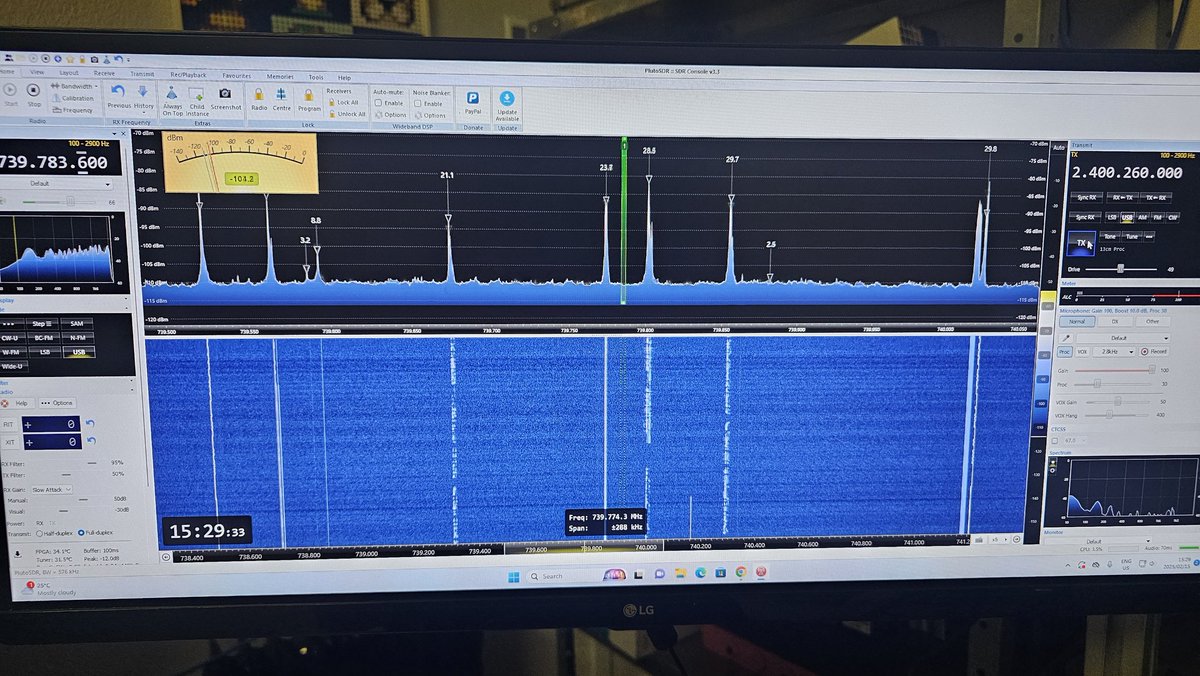Image resolution: width=1200 pixels, height=676 pixels.
Task: Click Unlock All receivers
Action: [x=346, y=114]
